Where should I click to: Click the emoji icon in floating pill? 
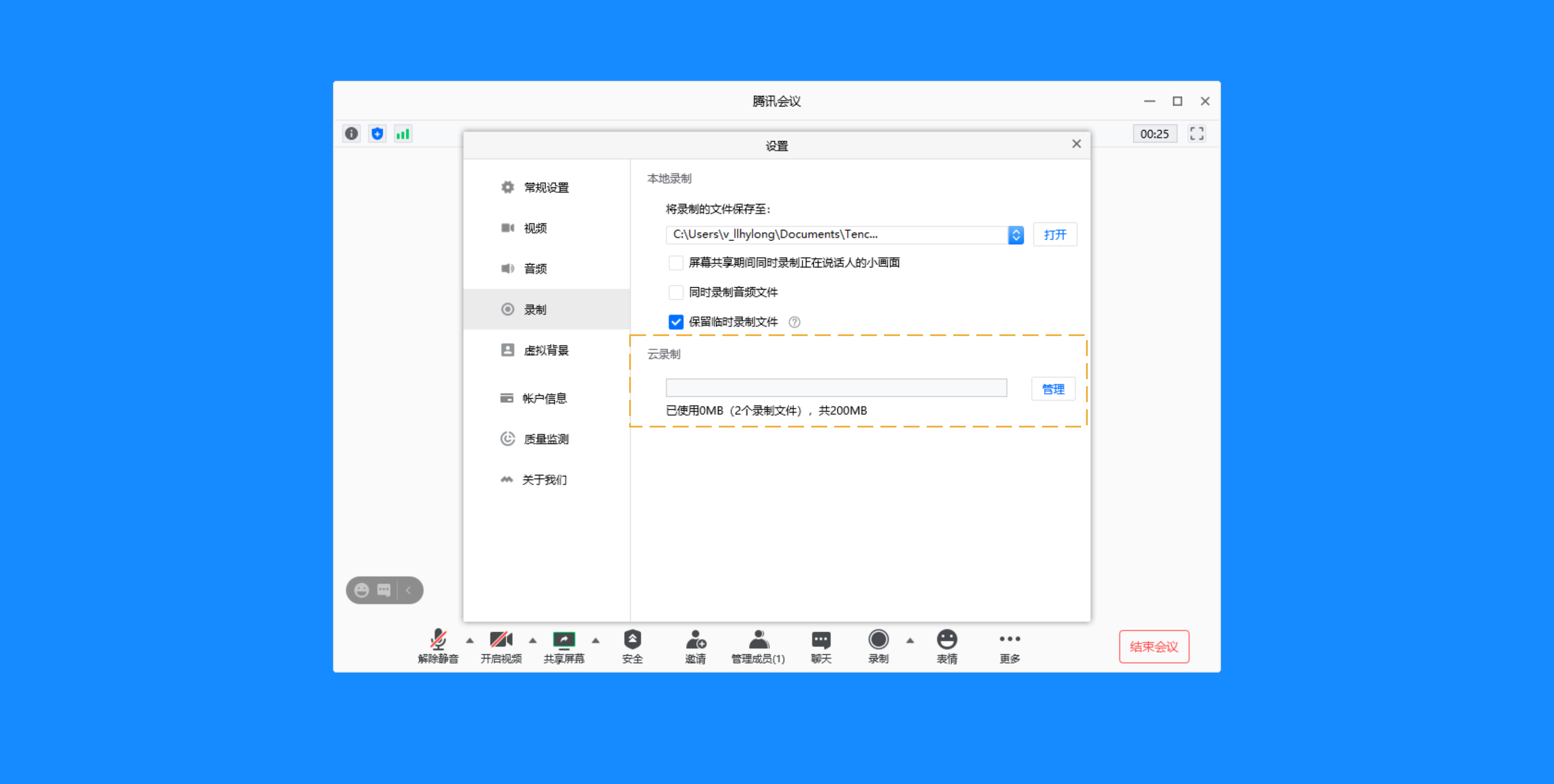point(361,590)
